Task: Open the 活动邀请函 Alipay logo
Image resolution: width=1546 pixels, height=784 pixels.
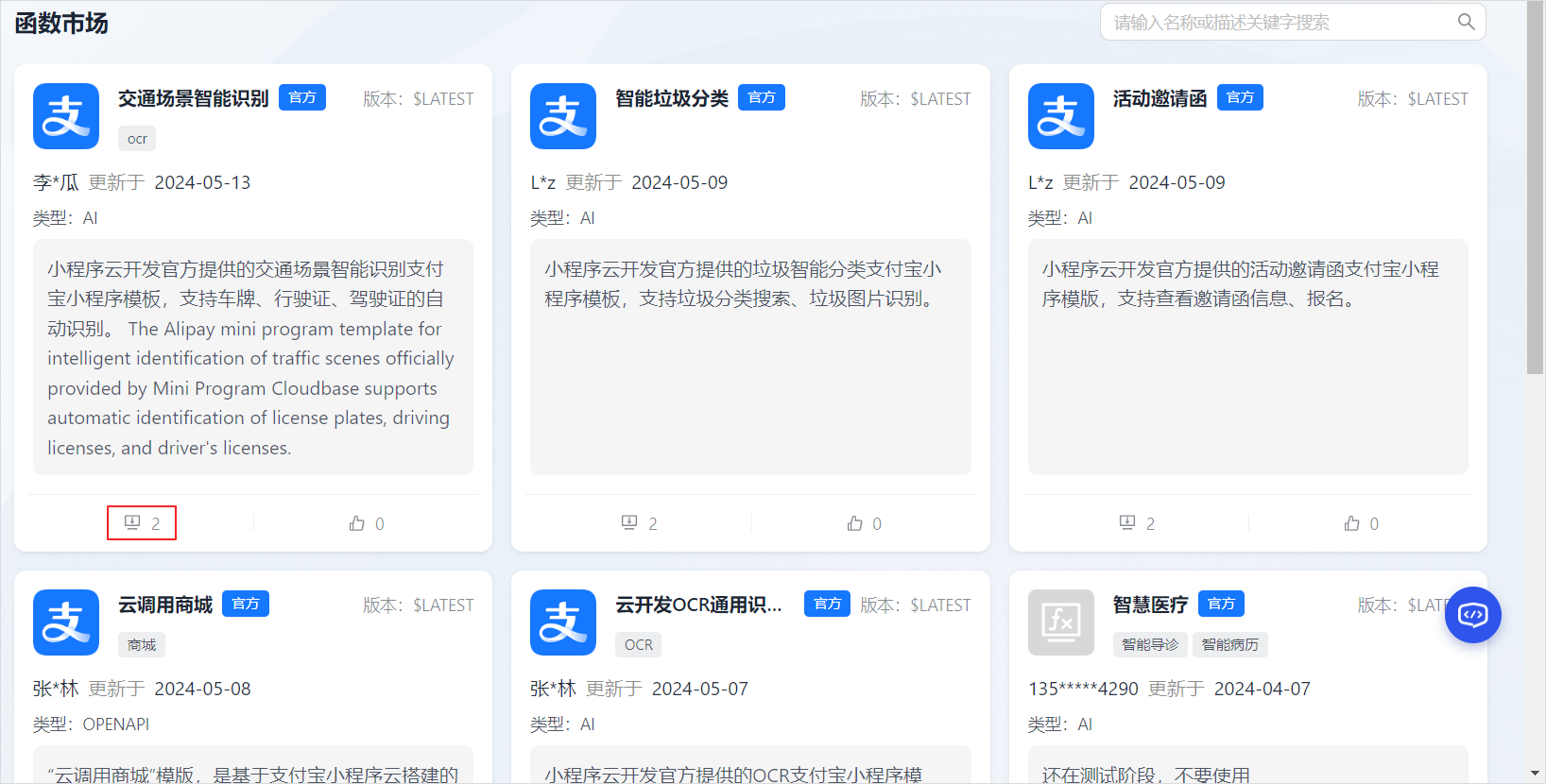Action: 1061,116
